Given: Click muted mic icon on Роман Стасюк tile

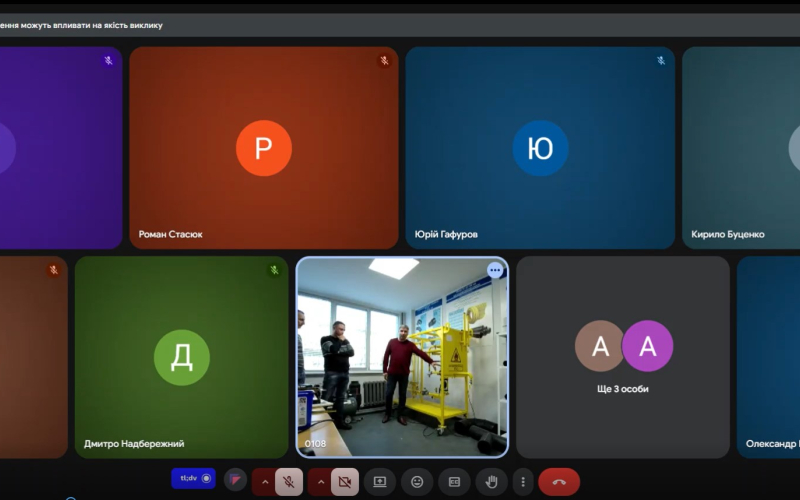Looking at the screenshot, I should click(x=384, y=61).
